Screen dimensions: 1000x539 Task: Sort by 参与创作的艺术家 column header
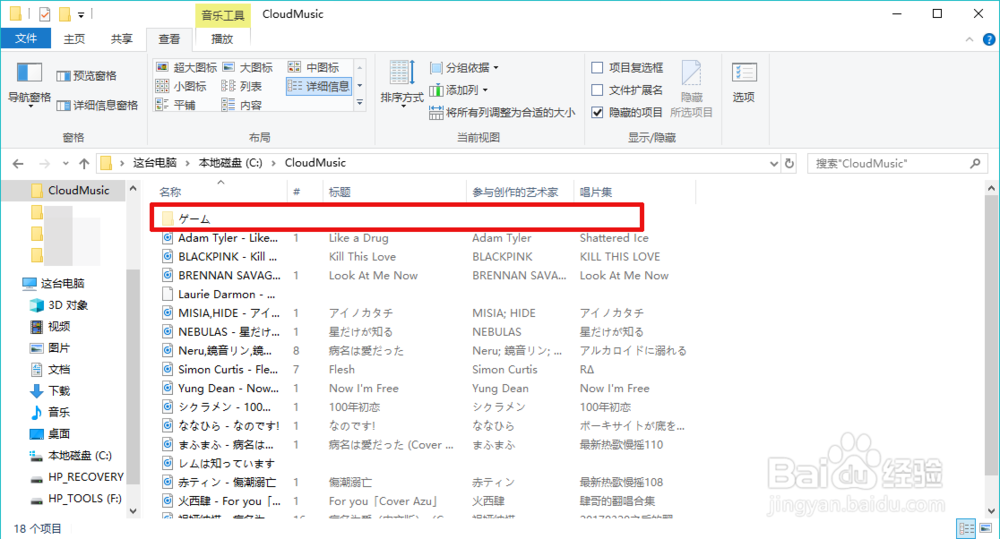[x=519, y=192]
